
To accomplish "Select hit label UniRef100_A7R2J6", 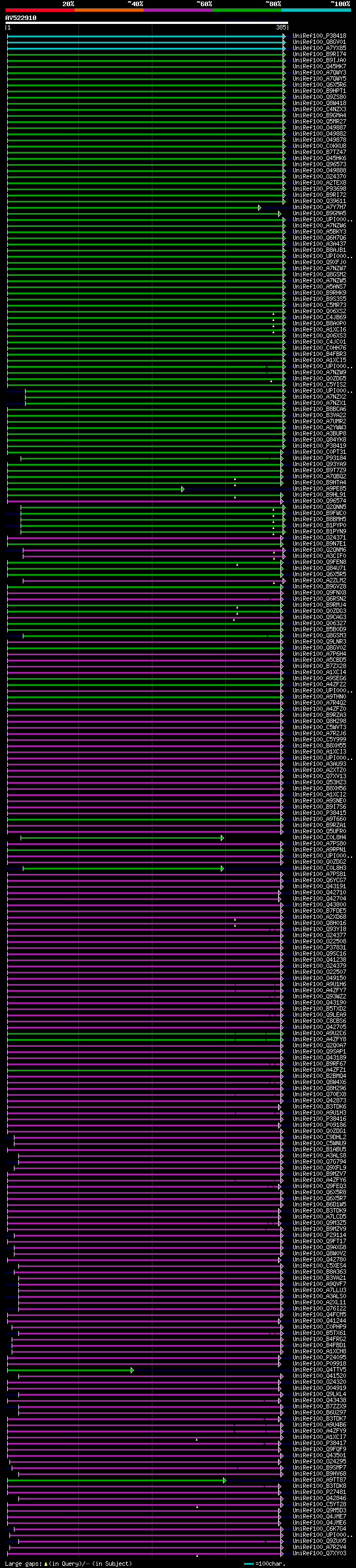I will [319, 734].
